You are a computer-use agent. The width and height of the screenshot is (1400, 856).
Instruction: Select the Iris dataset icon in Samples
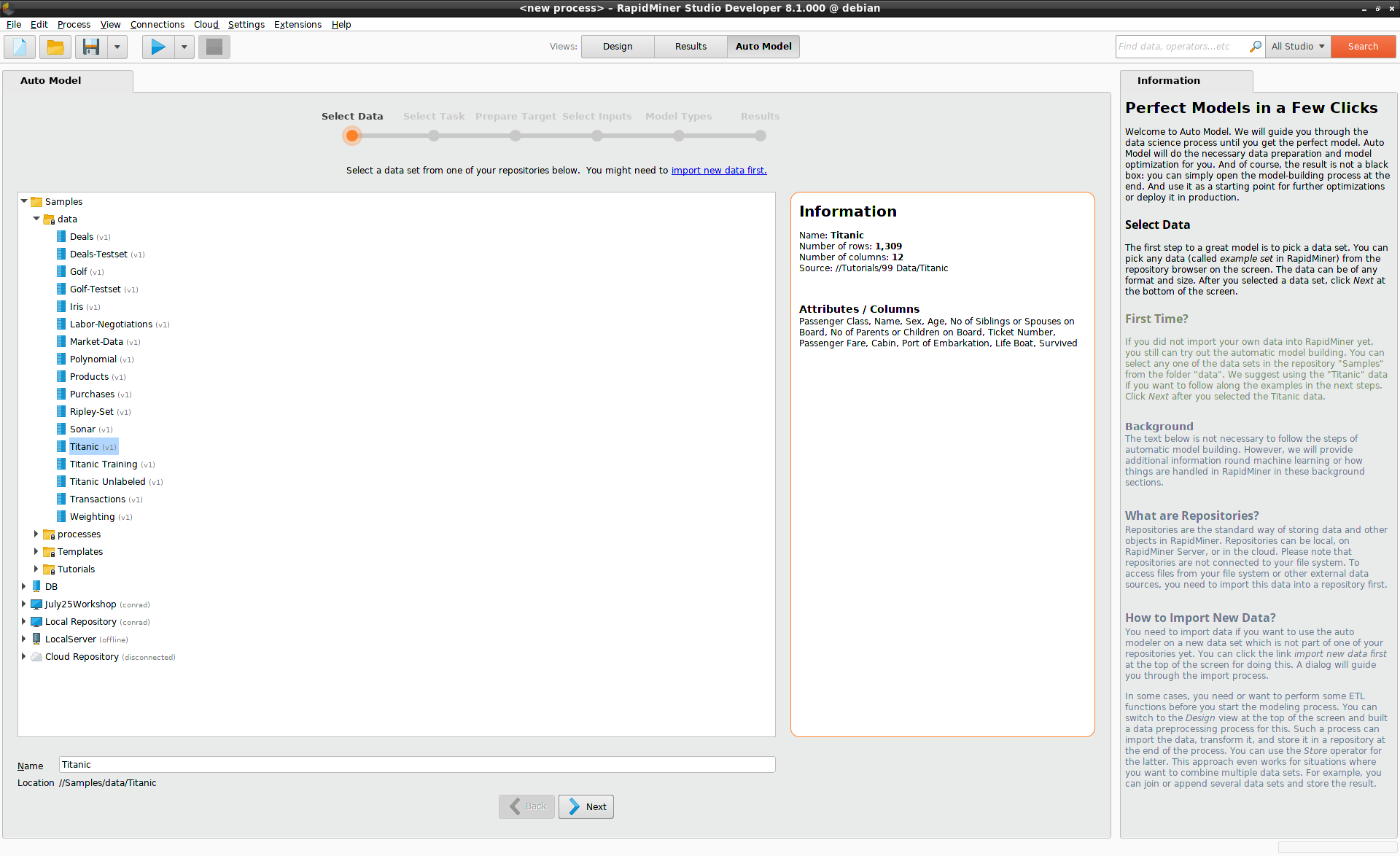pyautogui.click(x=61, y=306)
